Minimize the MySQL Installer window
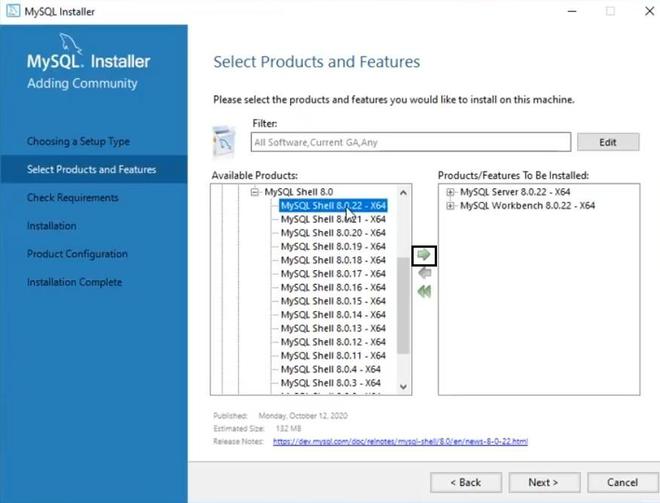The image size is (660, 503). [572, 11]
